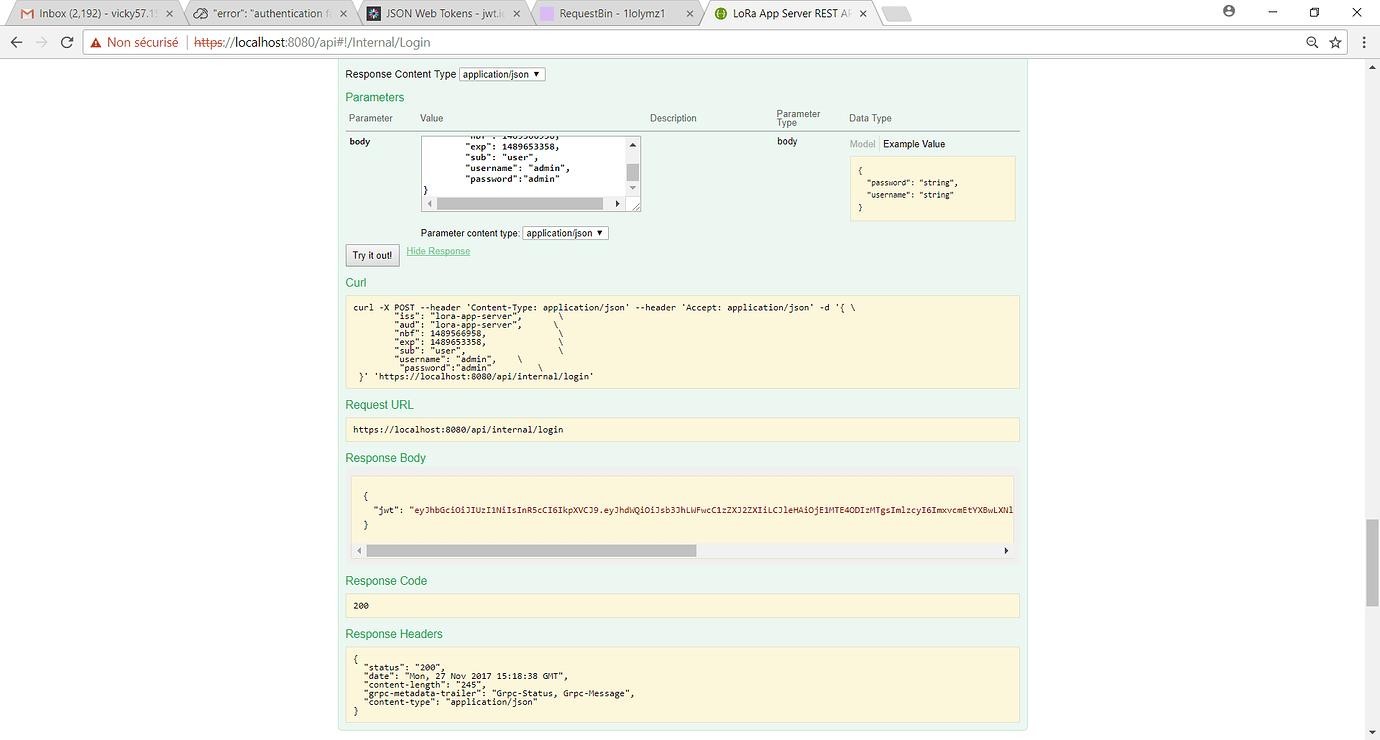Viewport: 1380px width, 740px height.
Task: Open the Parameter content type dropdown
Action: click(565, 233)
